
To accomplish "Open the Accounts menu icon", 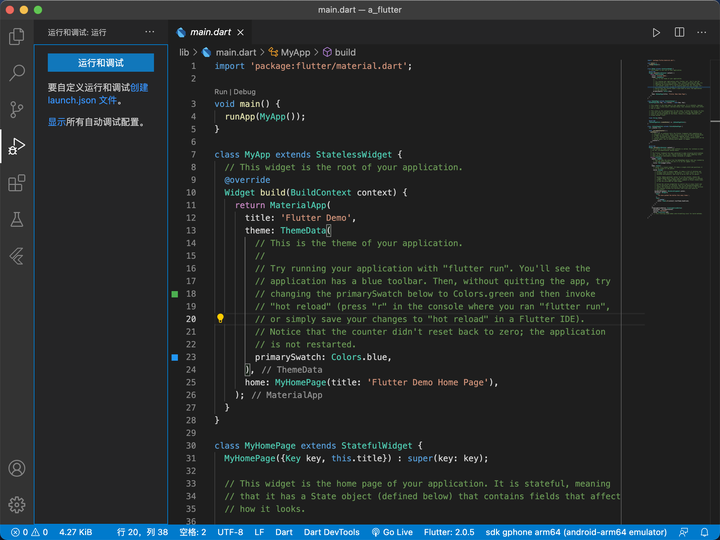I will (17, 468).
